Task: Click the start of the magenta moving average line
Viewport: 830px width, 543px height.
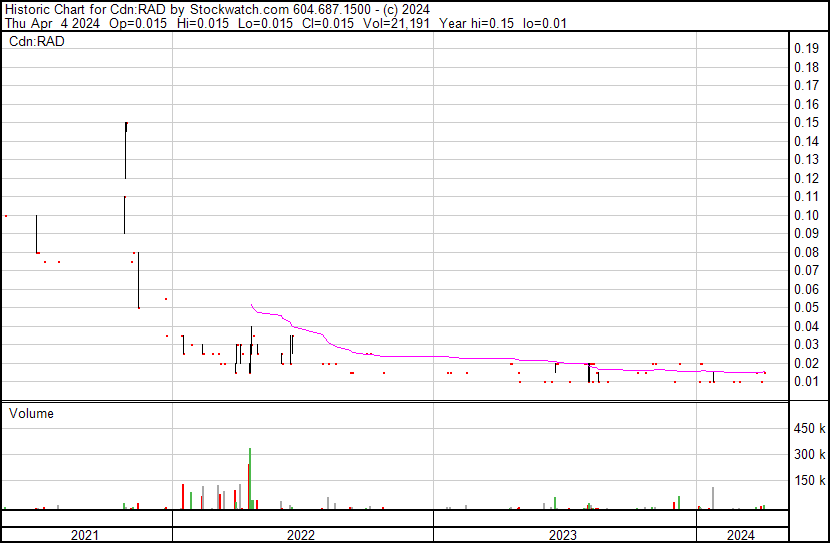Action: tap(251, 305)
